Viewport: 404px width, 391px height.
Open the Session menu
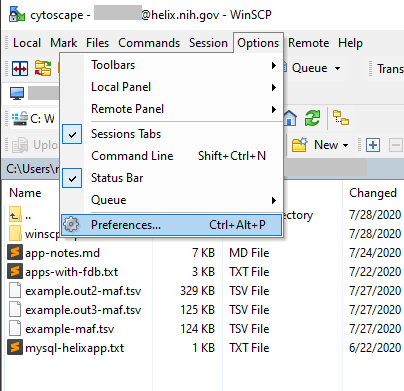pos(208,43)
